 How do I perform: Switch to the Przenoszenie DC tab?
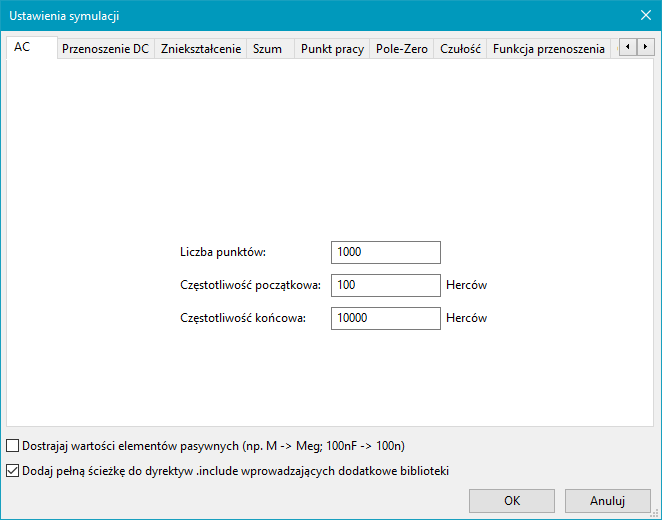[105, 48]
